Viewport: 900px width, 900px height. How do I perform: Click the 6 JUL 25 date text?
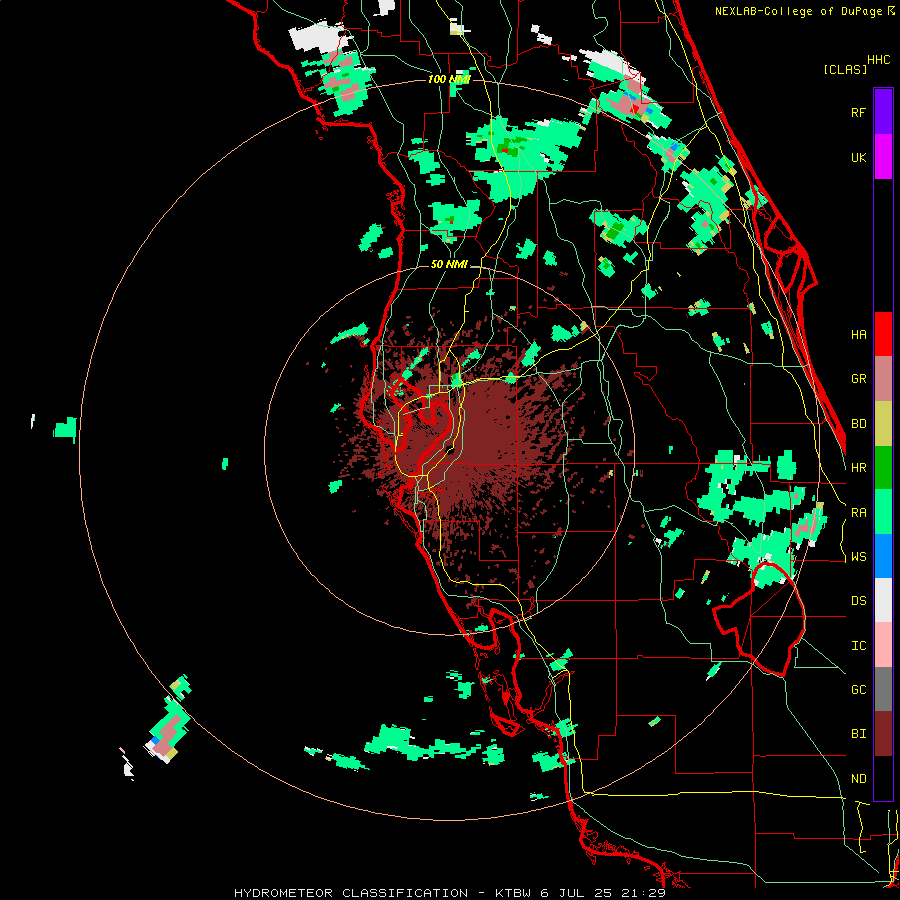(x=578, y=893)
